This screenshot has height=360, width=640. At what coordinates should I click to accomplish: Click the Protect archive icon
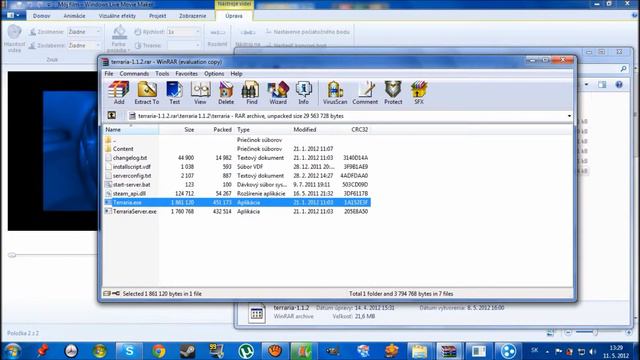coord(393,93)
